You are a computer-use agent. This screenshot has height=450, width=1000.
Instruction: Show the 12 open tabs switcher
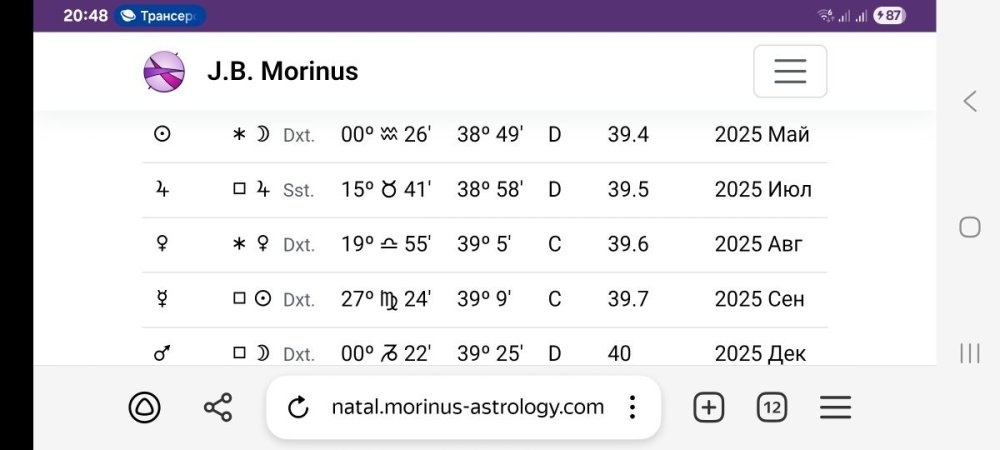(771, 407)
